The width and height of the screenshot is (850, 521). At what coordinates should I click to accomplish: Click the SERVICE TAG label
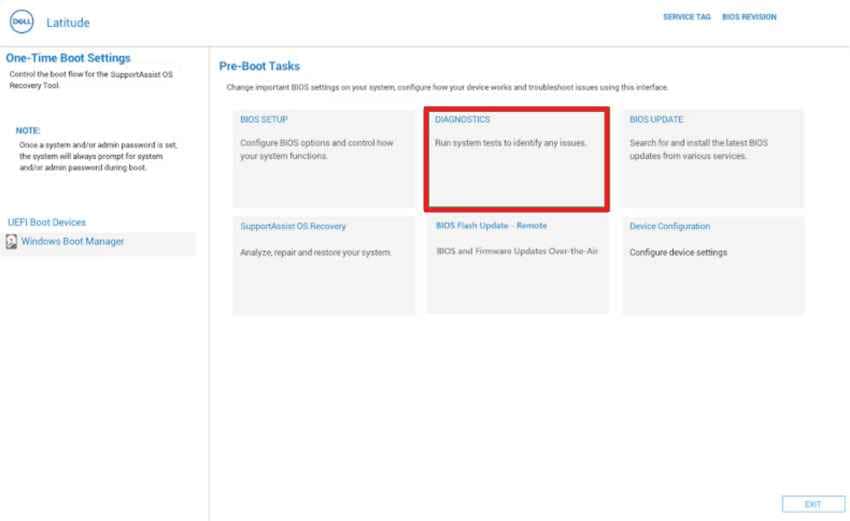click(x=687, y=17)
